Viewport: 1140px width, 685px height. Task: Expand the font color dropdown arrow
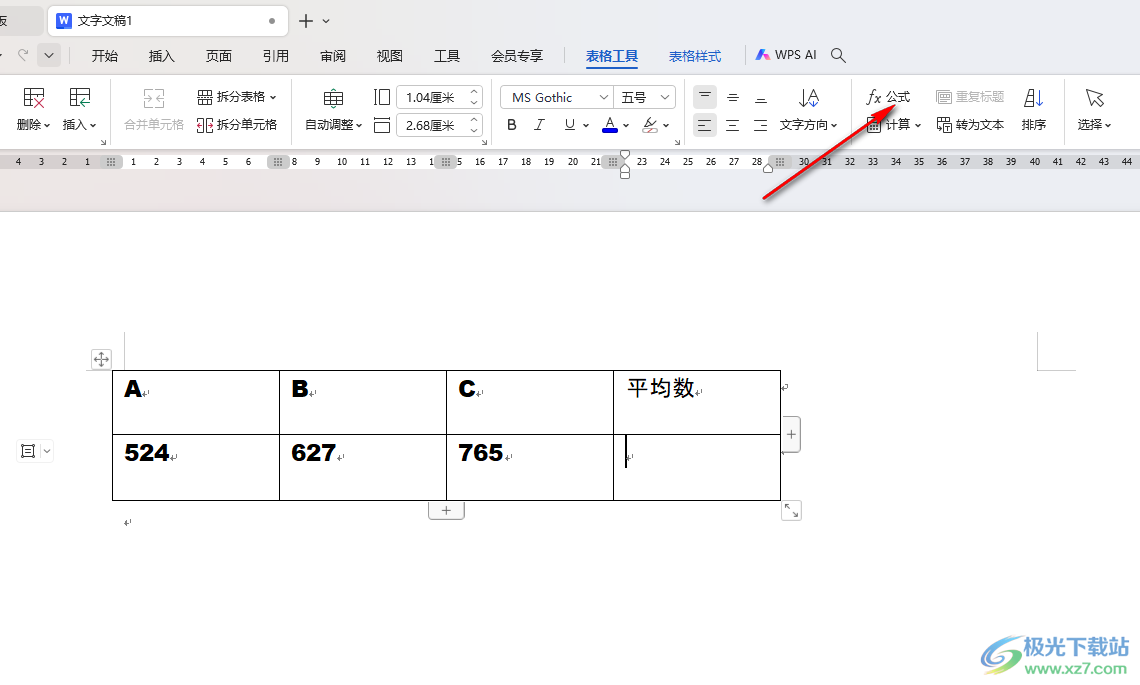(x=626, y=126)
